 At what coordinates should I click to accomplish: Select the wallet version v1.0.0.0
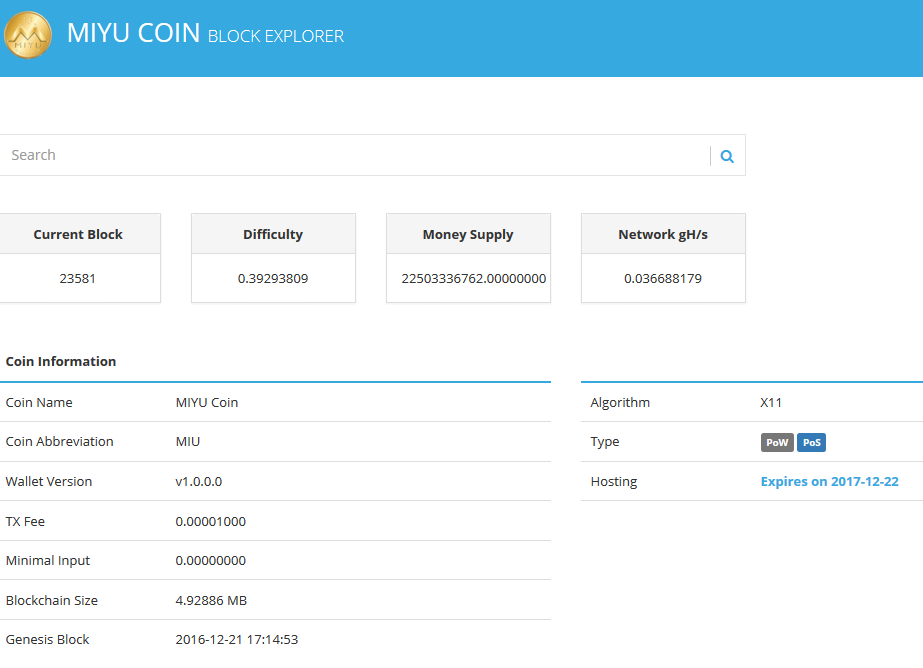pyautogui.click(x=198, y=481)
